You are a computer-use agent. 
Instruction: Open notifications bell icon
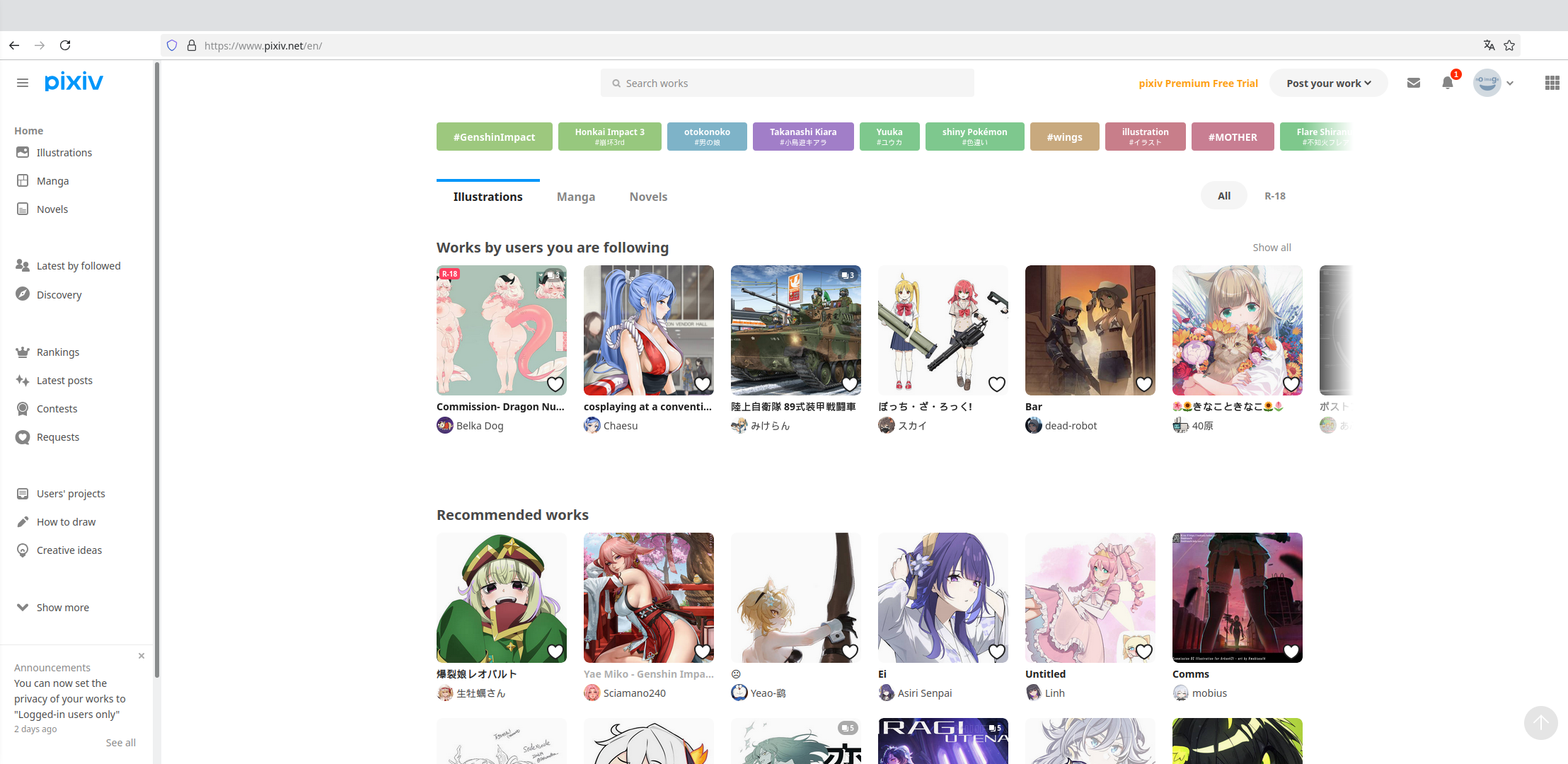click(1448, 83)
